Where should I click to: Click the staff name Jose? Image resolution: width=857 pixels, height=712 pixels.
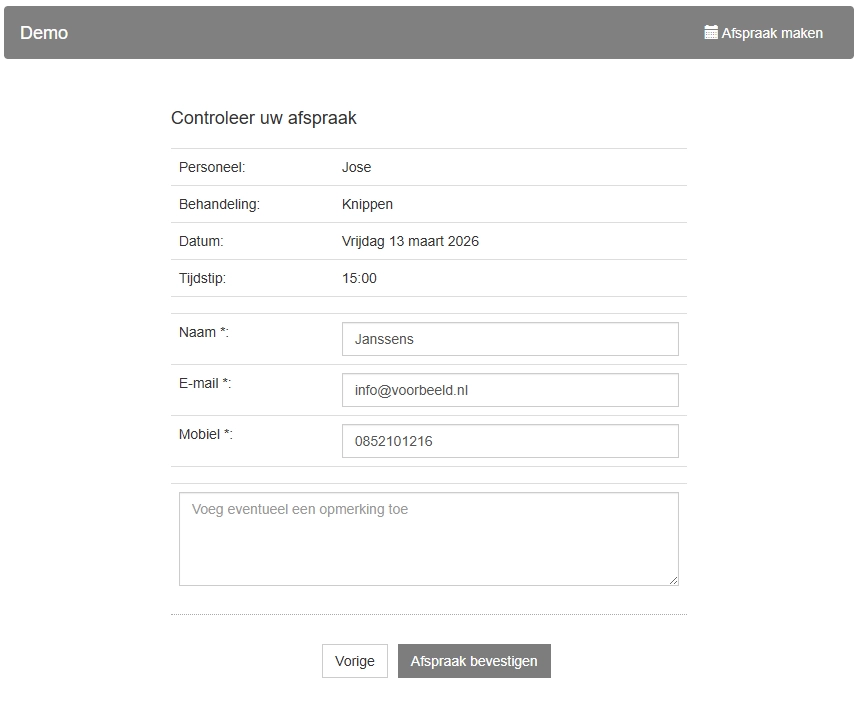coord(356,167)
